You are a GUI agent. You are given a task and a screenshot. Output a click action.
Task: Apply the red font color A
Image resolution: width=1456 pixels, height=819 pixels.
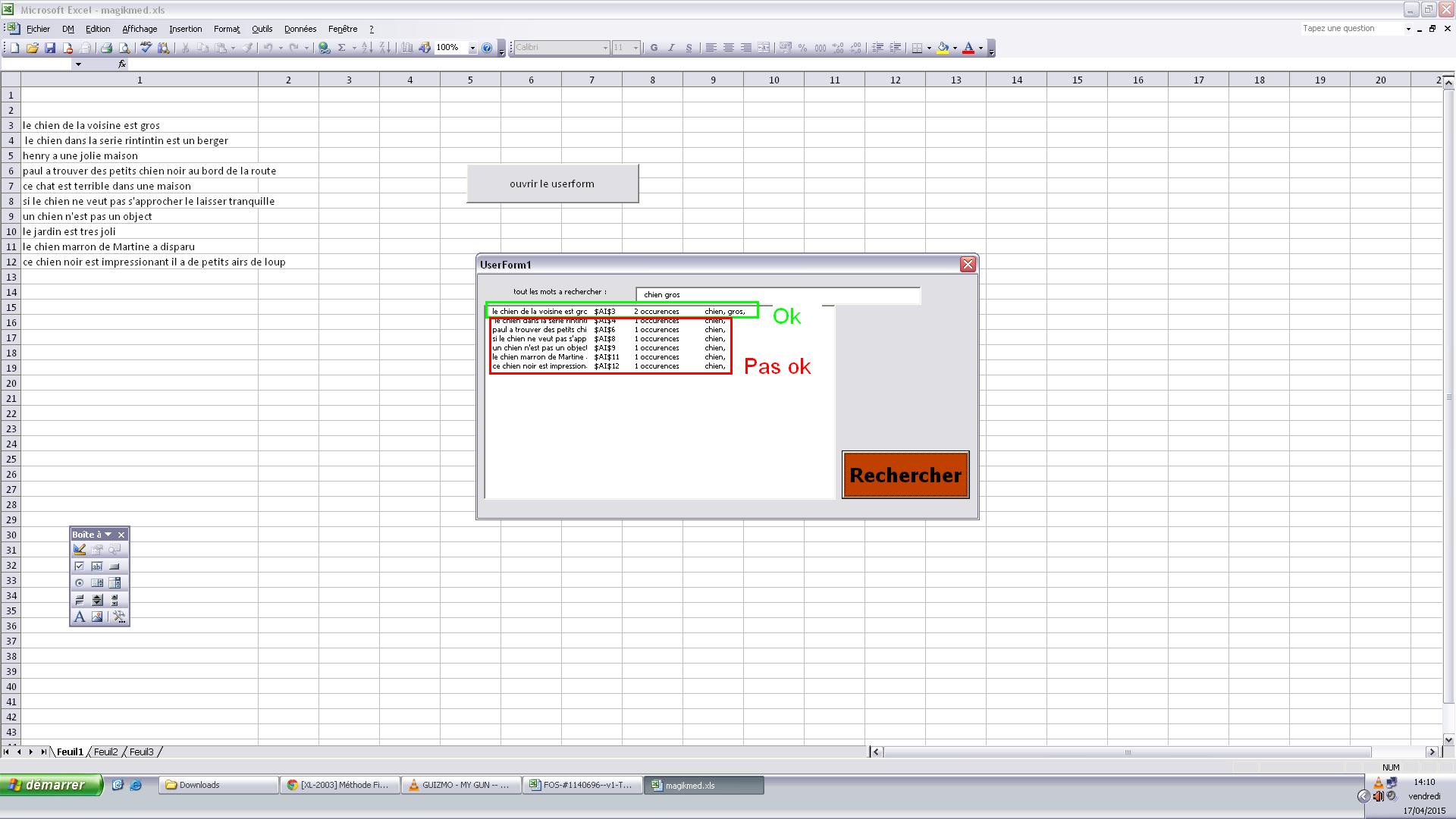click(968, 48)
